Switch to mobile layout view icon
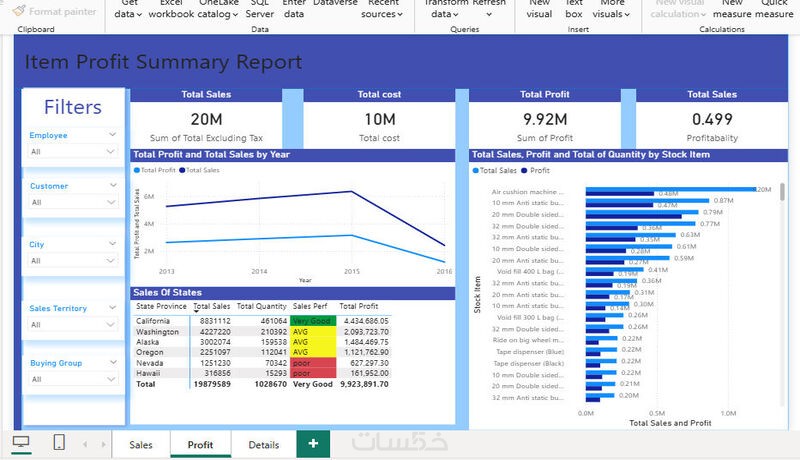Screen dimensions: 800x460 point(59,442)
